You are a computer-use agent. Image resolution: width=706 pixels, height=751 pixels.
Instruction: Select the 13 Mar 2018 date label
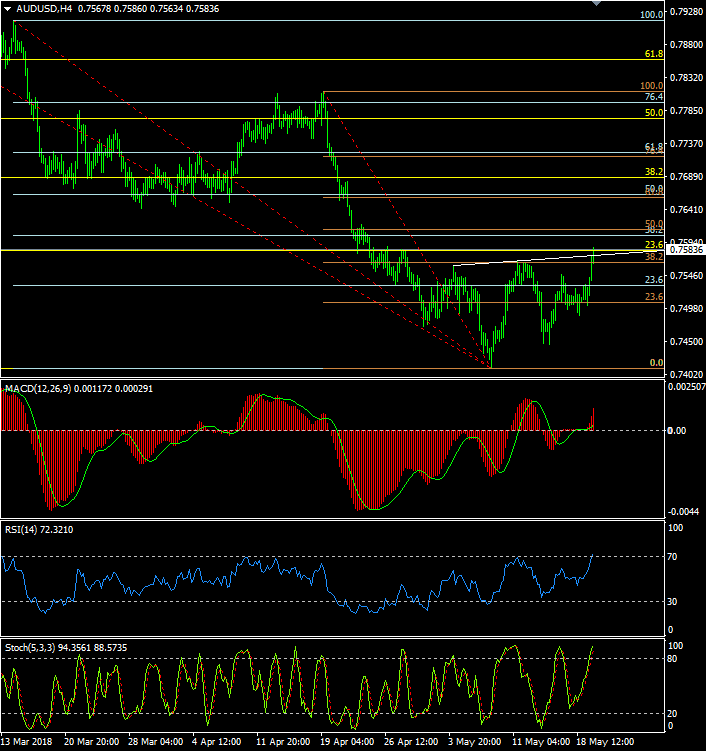tap(27, 743)
